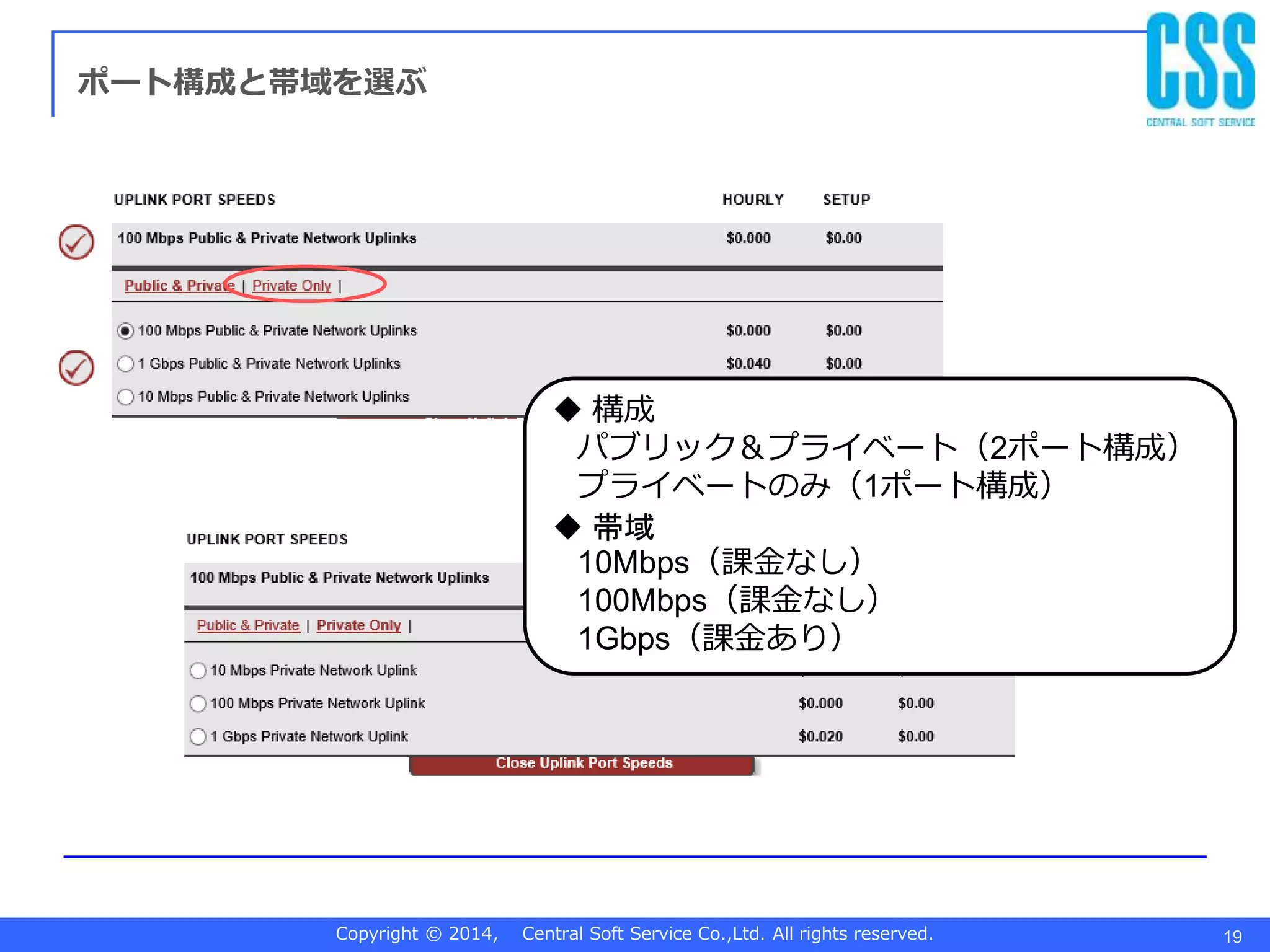
Task: Click the SETUP column header
Action: [846, 200]
